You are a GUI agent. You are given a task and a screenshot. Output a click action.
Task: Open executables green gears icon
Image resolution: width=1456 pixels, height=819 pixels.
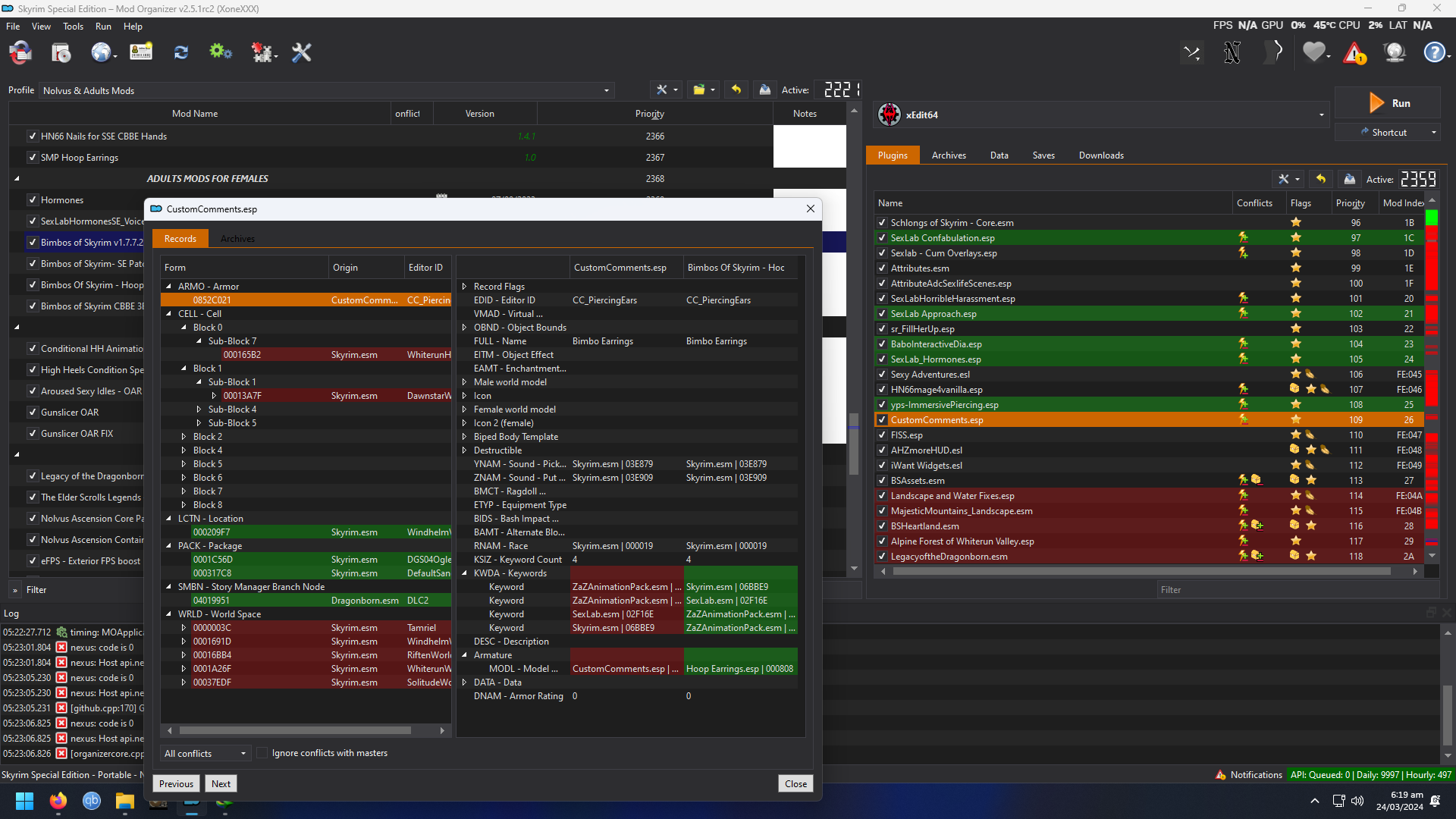tap(221, 52)
